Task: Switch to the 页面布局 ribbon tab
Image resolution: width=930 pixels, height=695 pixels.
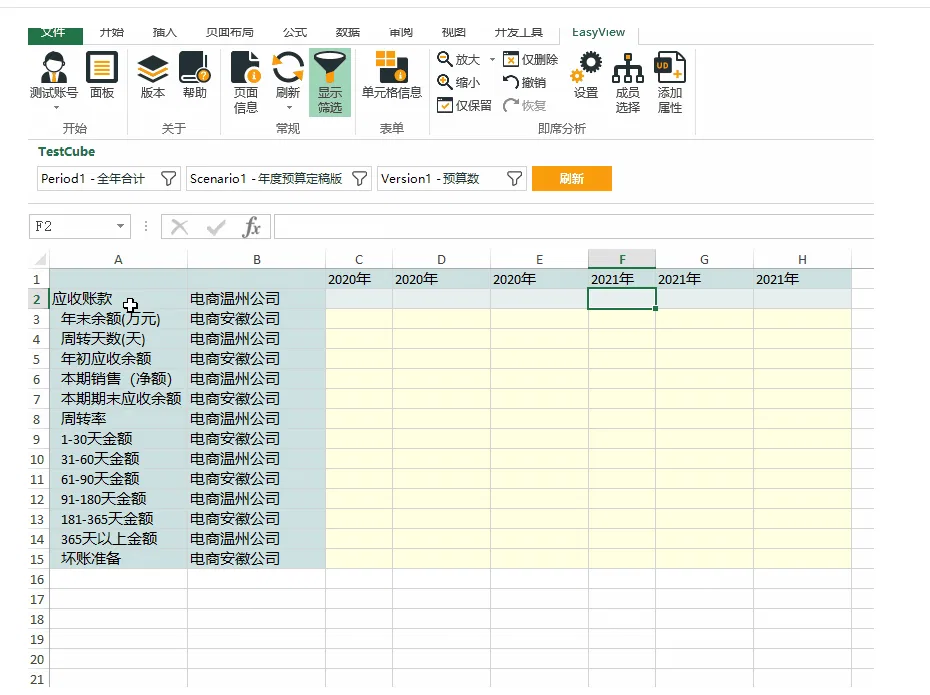Action: [x=230, y=33]
